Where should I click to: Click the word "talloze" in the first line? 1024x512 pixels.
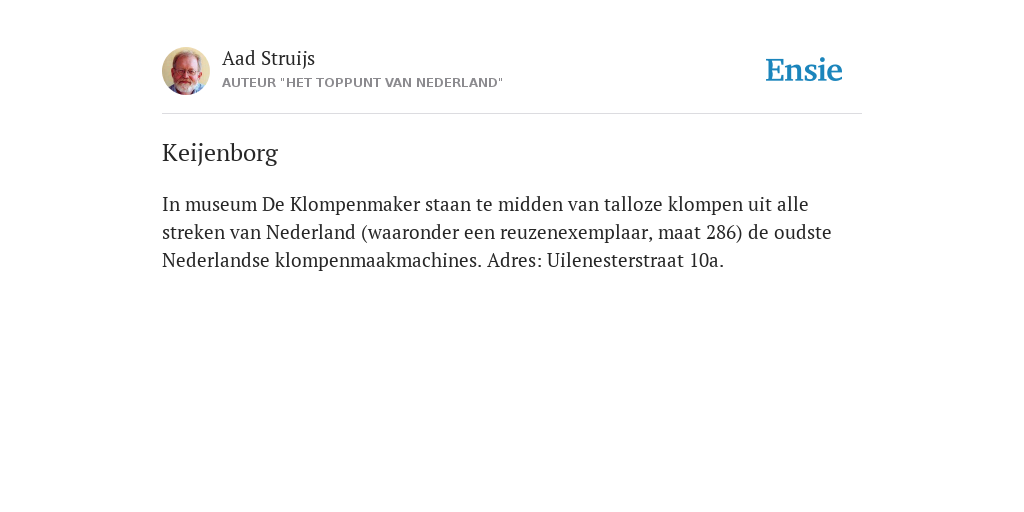633,204
